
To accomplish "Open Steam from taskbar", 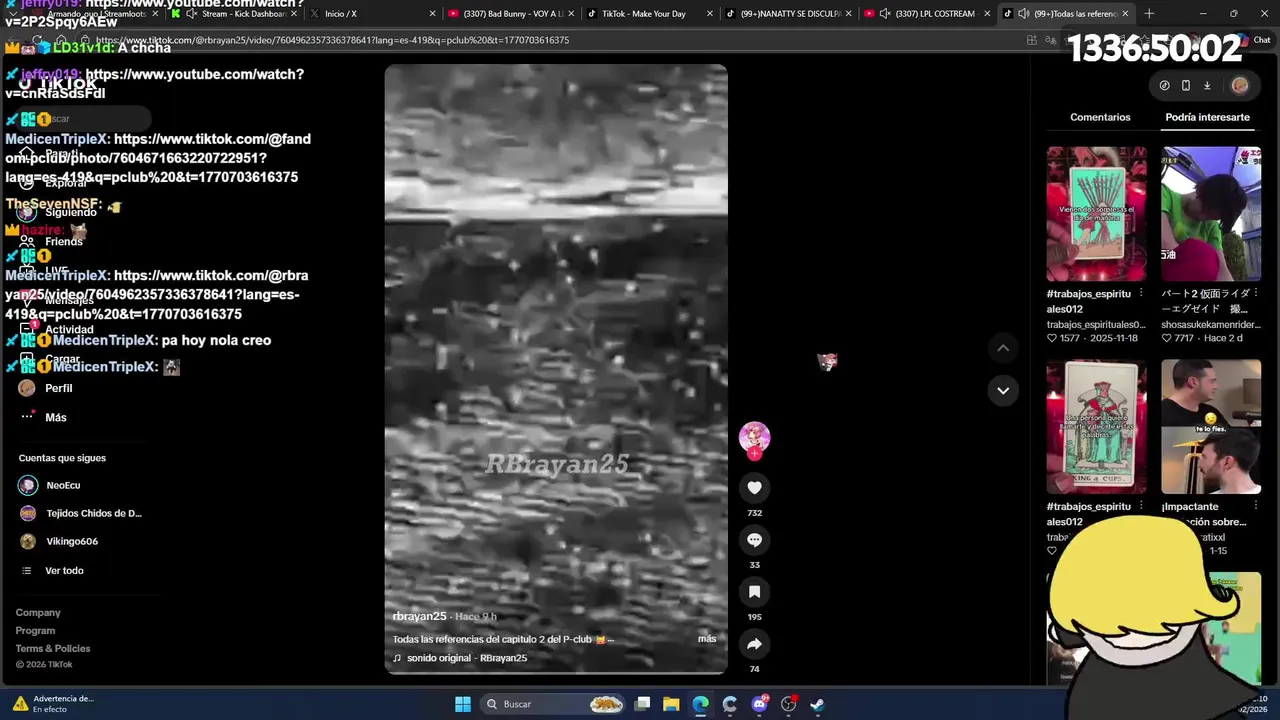I will point(817,704).
